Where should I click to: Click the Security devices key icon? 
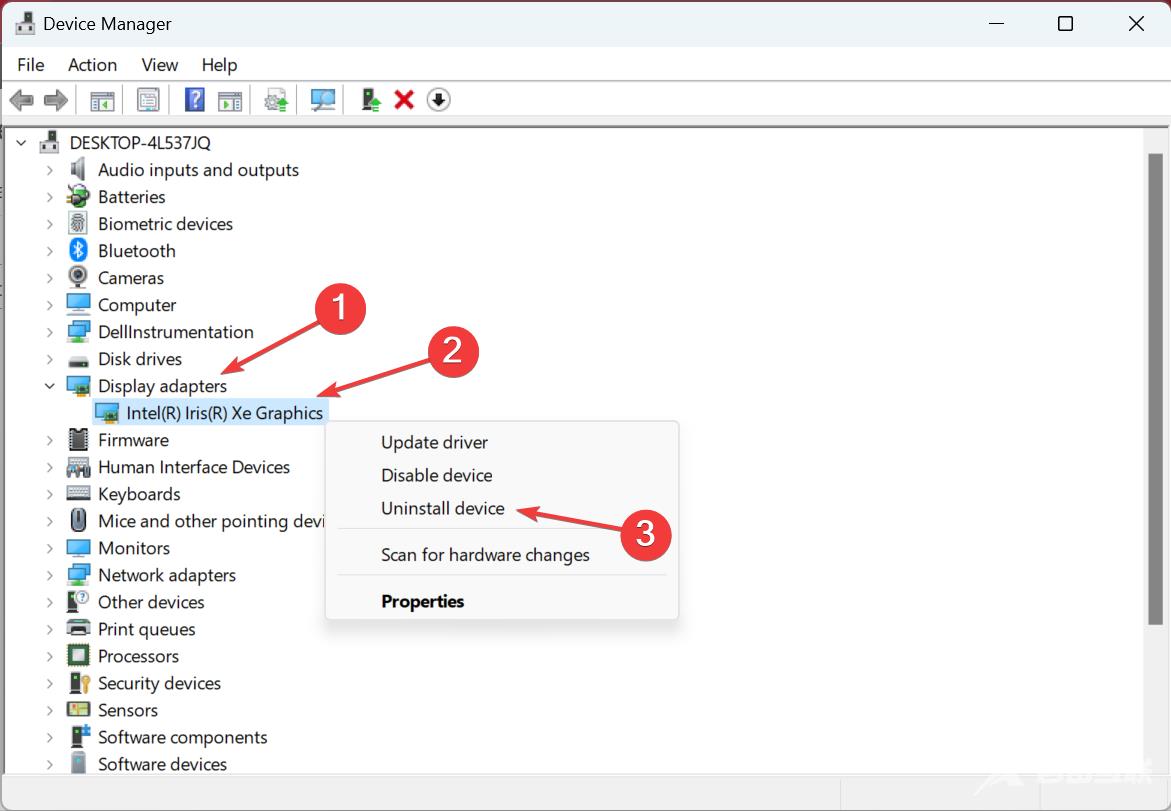78,683
